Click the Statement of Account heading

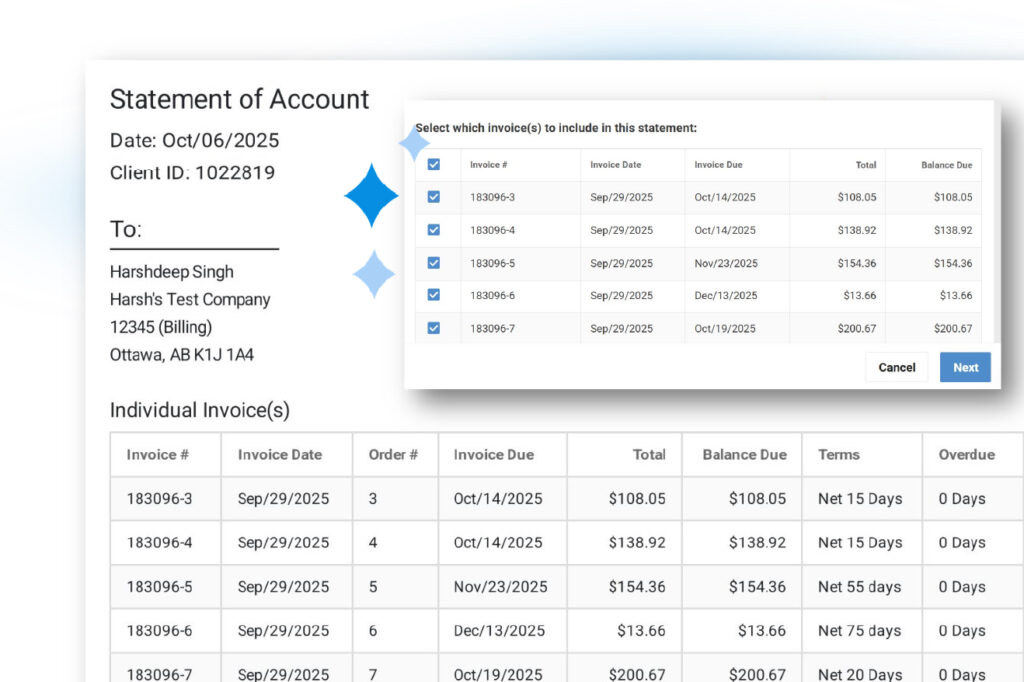click(x=239, y=99)
